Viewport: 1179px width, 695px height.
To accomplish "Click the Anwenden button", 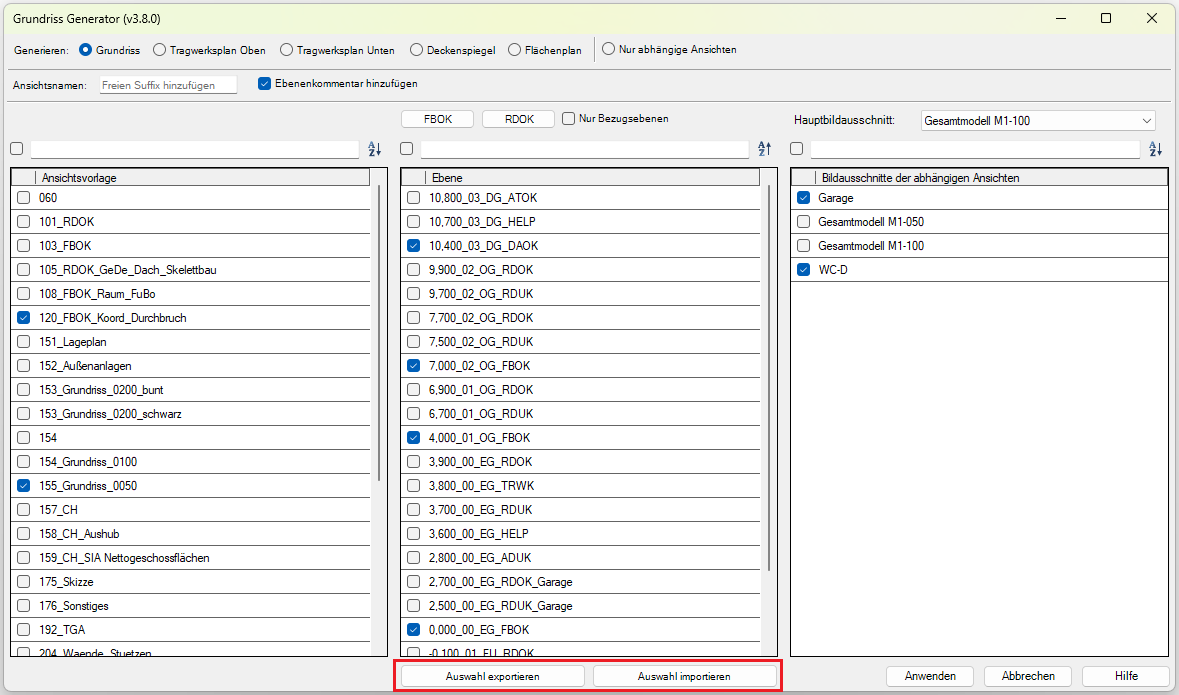I will pyautogui.click(x=930, y=676).
